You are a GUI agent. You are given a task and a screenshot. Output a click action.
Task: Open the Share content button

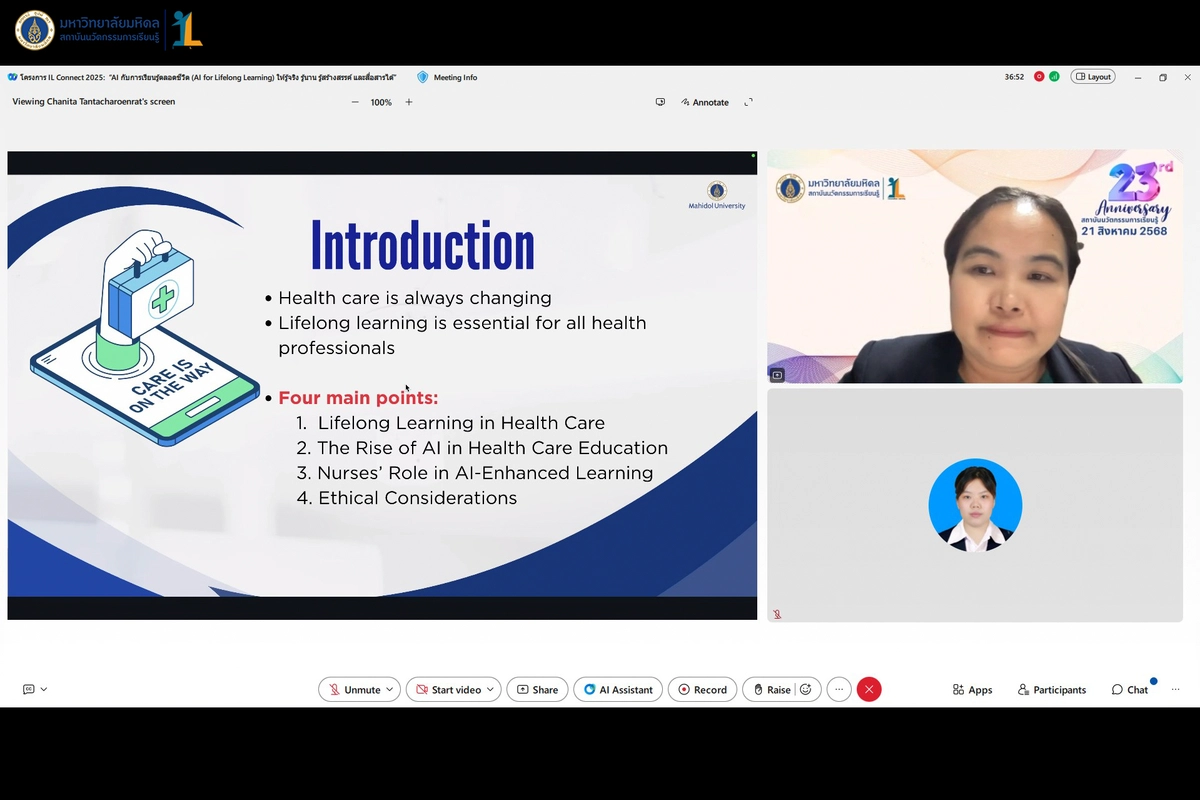(537, 690)
